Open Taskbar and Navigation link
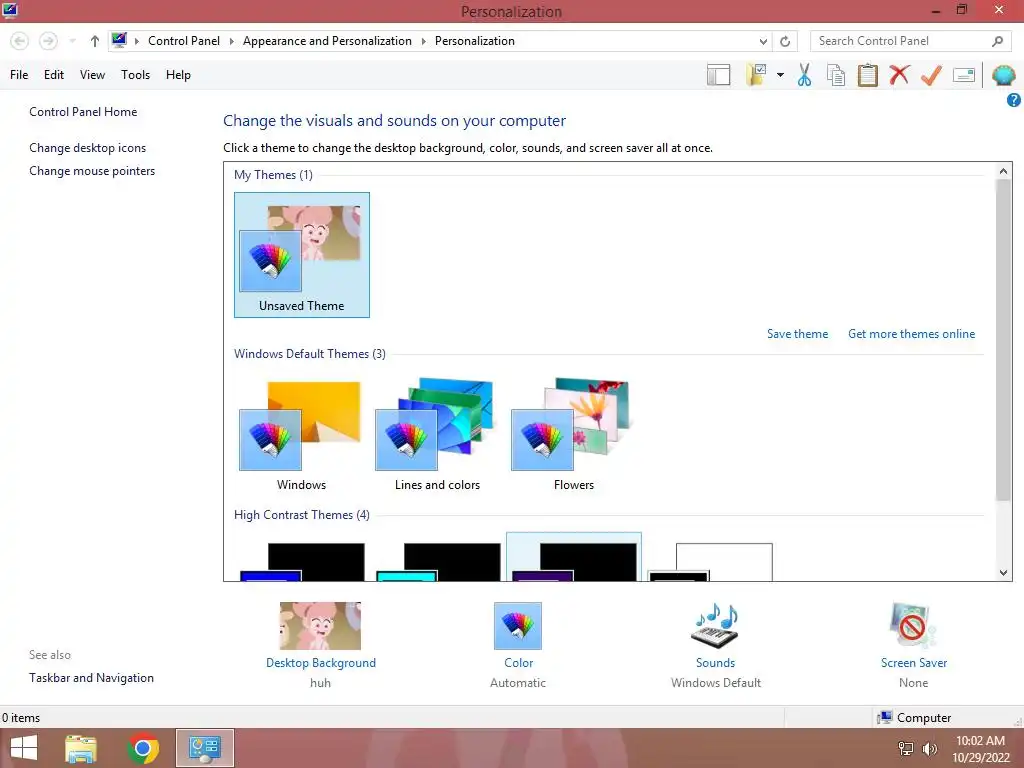 coord(91,678)
